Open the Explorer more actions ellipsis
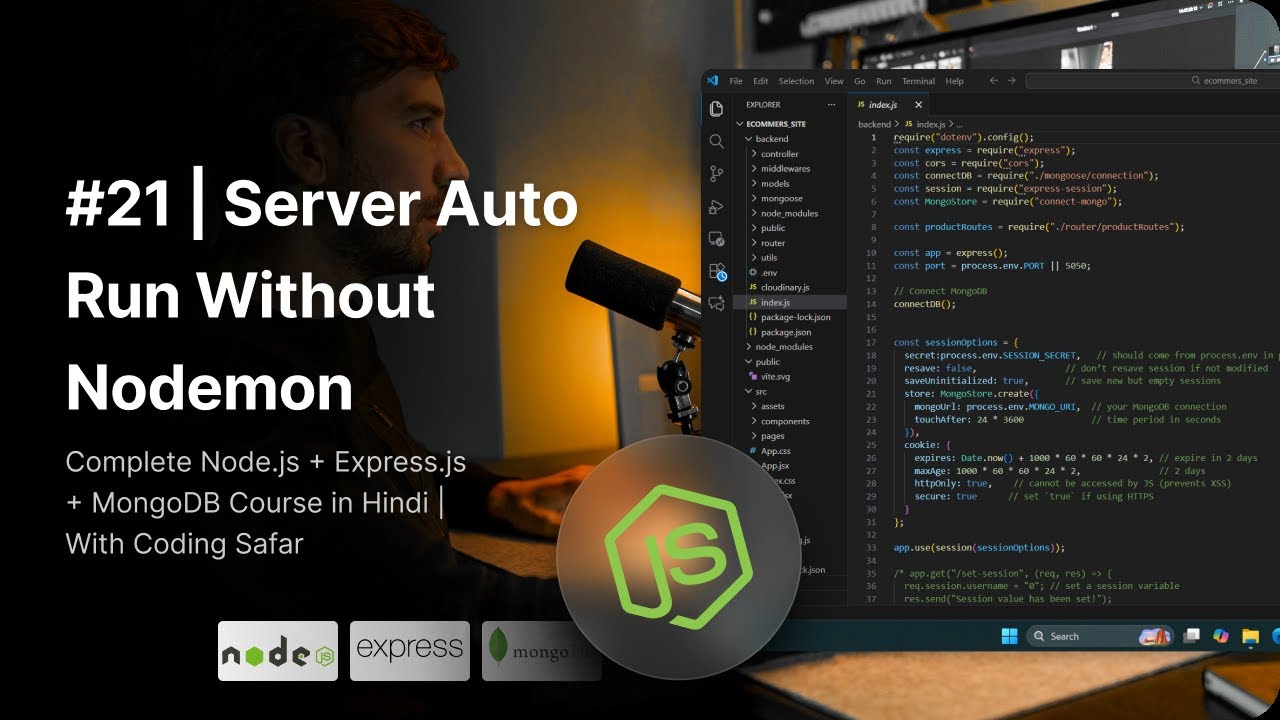 pyautogui.click(x=831, y=104)
